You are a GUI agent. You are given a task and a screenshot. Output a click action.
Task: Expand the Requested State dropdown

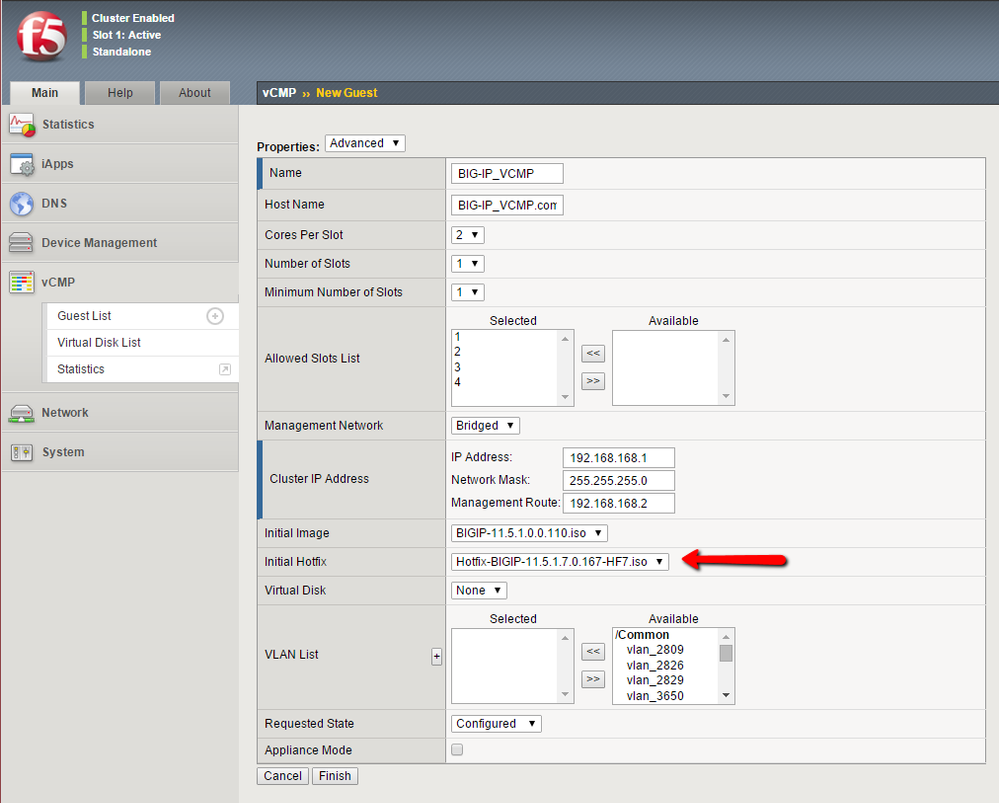pyautogui.click(x=496, y=724)
